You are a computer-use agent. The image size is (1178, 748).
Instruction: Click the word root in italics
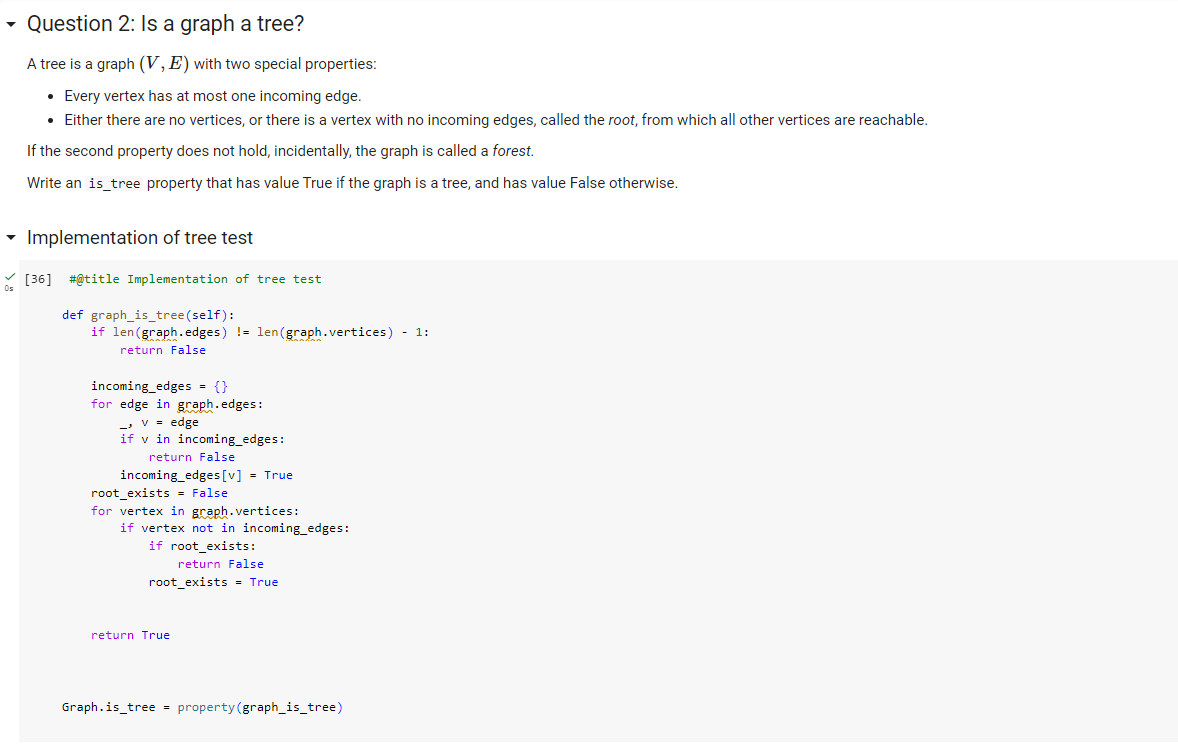point(621,119)
